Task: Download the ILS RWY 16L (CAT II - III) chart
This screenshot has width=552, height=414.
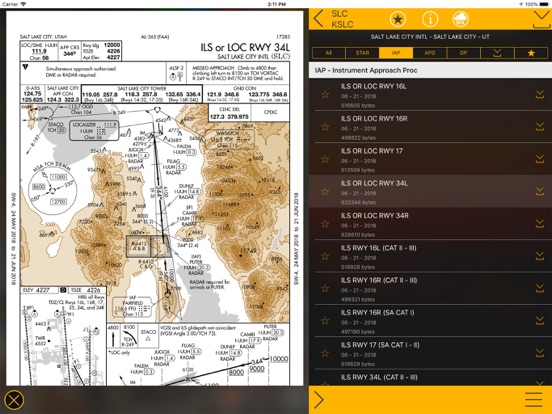Action: pos(540,256)
